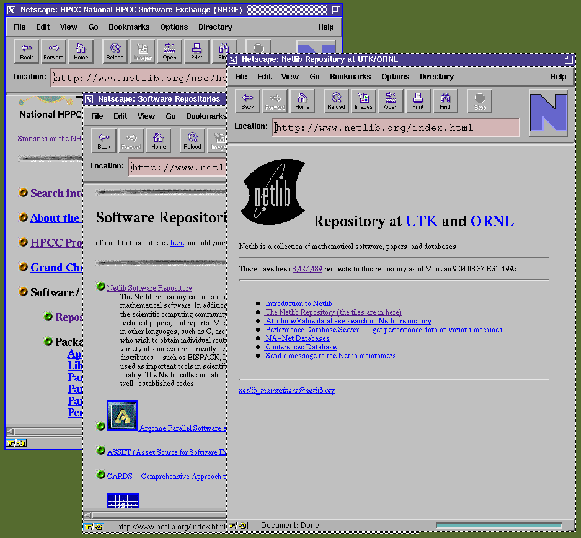Image resolution: width=581 pixels, height=538 pixels.
Task: Open Bookmarks menu in NHSE window
Action: (129, 27)
